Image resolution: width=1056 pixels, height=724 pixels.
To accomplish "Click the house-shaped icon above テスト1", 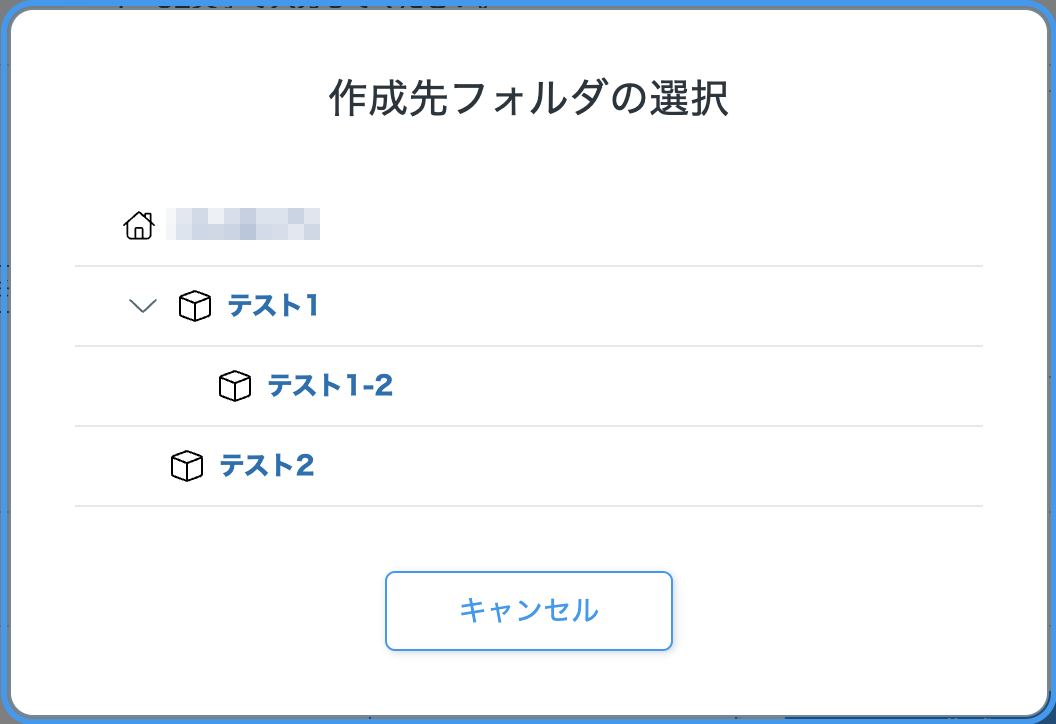I will click(x=139, y=225).
